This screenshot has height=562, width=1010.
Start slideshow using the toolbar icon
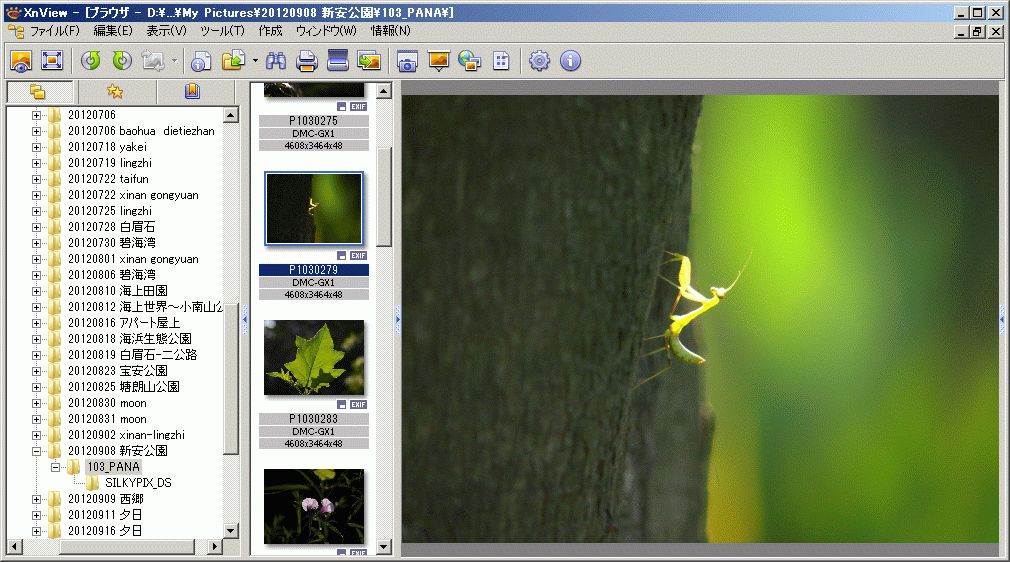[438, 61]
